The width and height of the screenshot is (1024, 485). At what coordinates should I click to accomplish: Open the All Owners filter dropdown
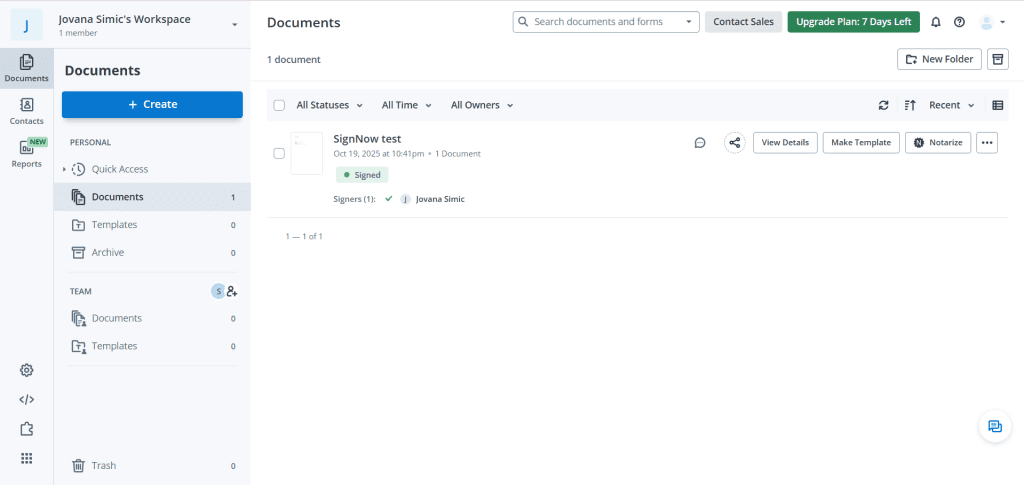pos(481,105)
